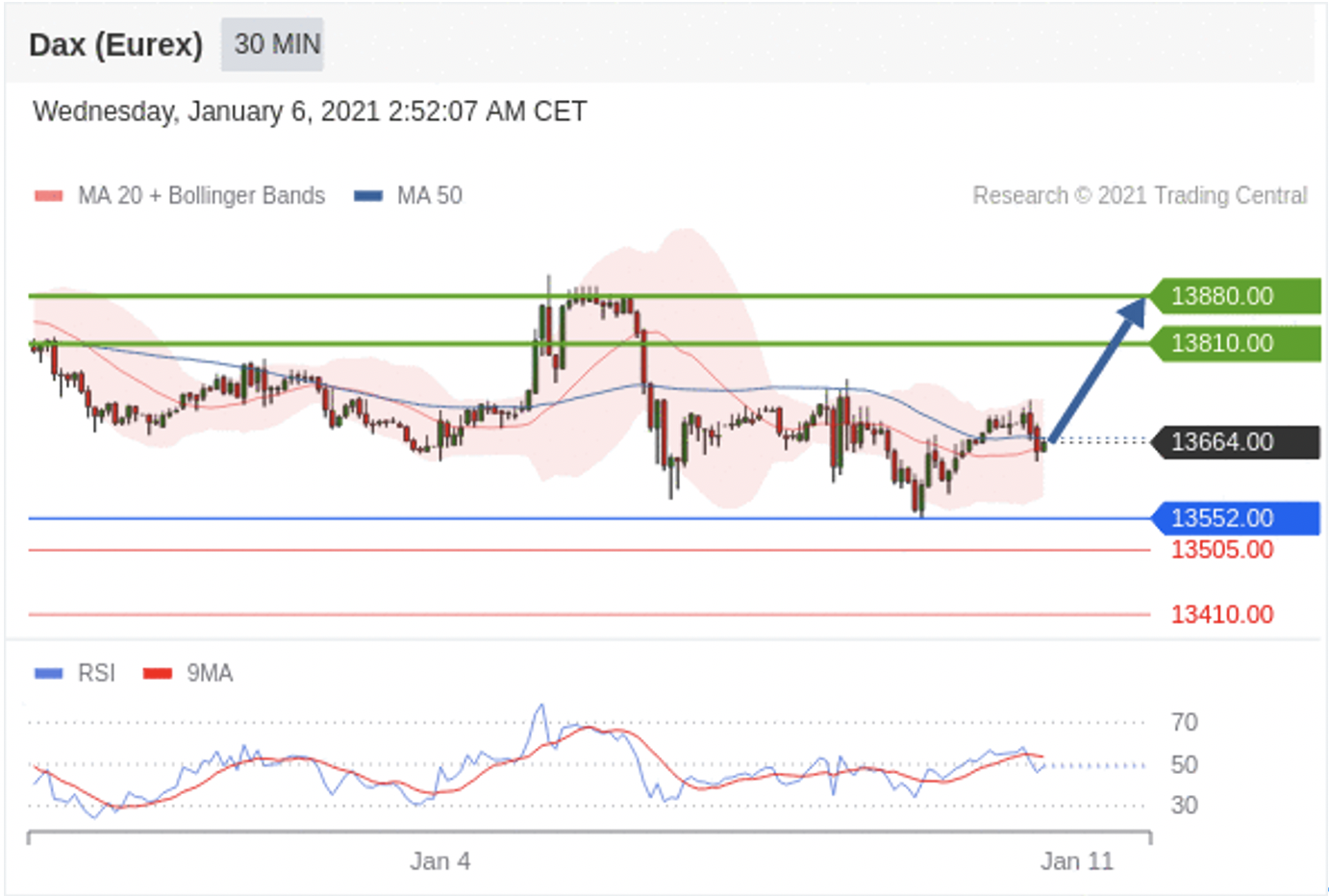The image size is (1329, 896).
Task: Click the 13552.00 blue pivot label
Action: tap(1236, 518)
